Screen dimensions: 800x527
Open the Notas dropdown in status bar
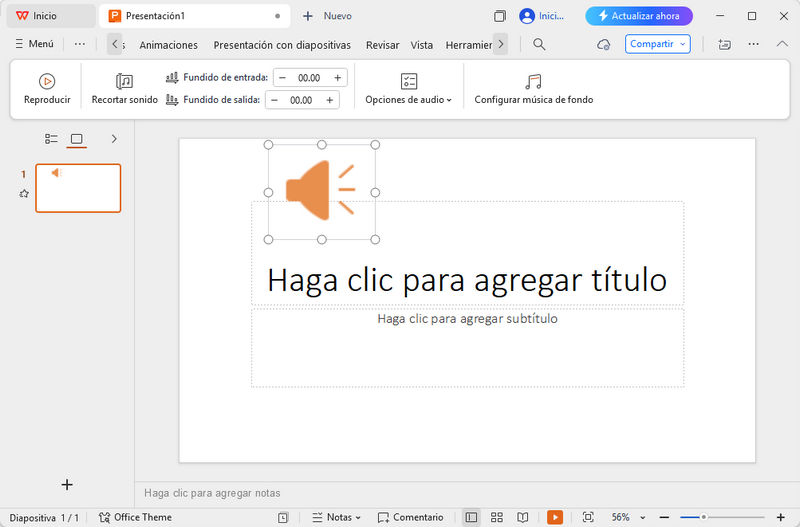pos(337,517)
